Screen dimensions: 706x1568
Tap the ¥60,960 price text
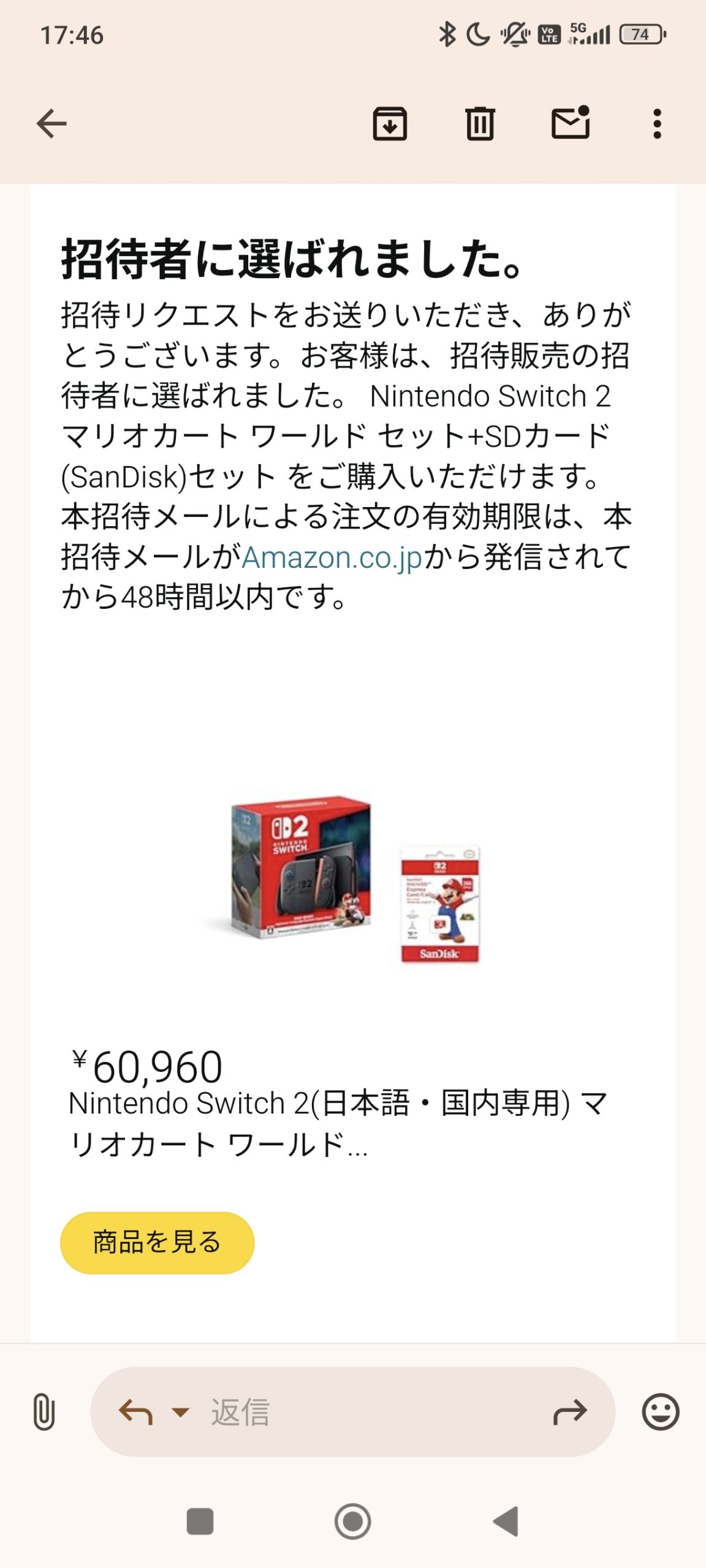point(146,1066)
